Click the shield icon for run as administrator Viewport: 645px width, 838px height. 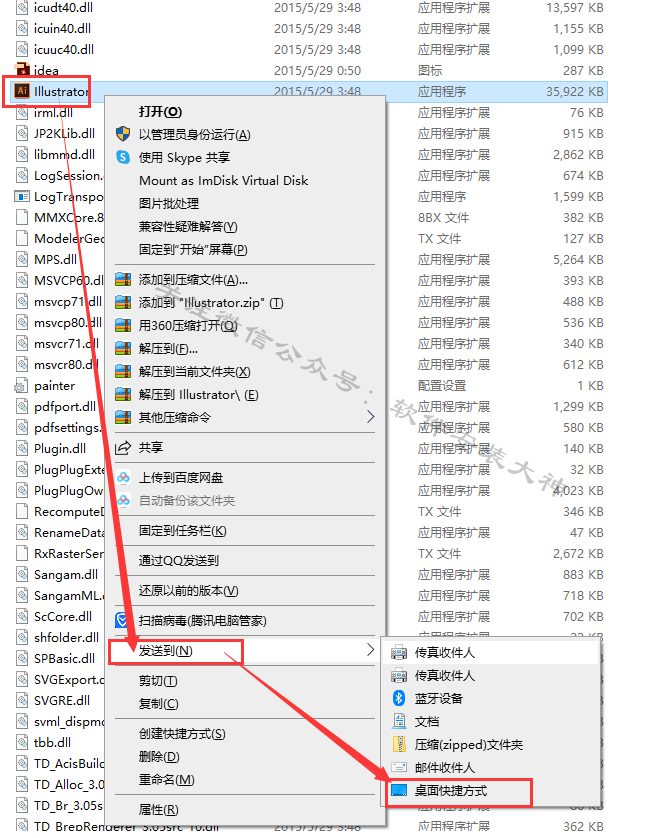[123, 134]
